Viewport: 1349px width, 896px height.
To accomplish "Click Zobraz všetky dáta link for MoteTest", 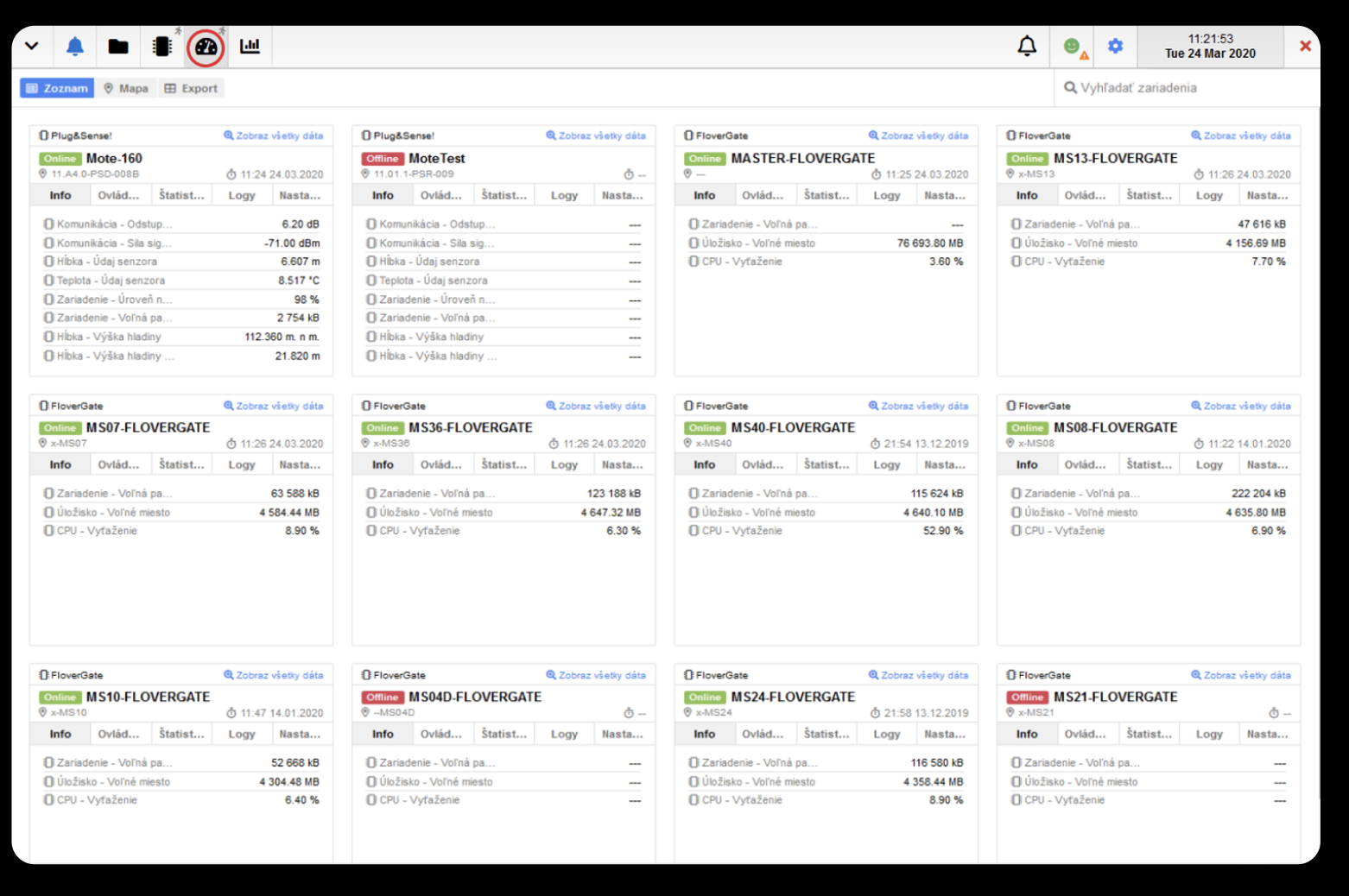I will click(x=596, y=136).
